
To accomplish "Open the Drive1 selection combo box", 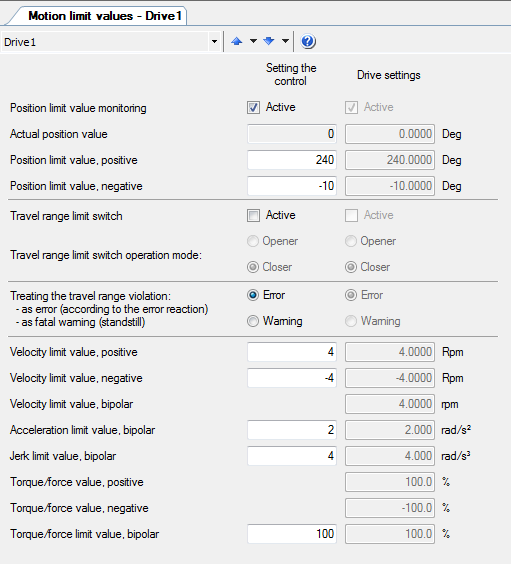I will pos(111,42).
